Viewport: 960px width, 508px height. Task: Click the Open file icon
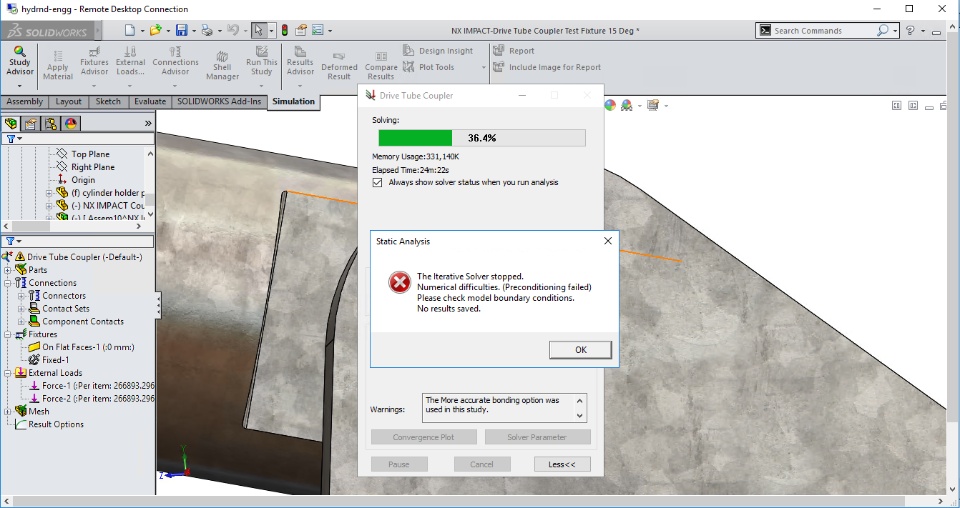coord(156,30)
